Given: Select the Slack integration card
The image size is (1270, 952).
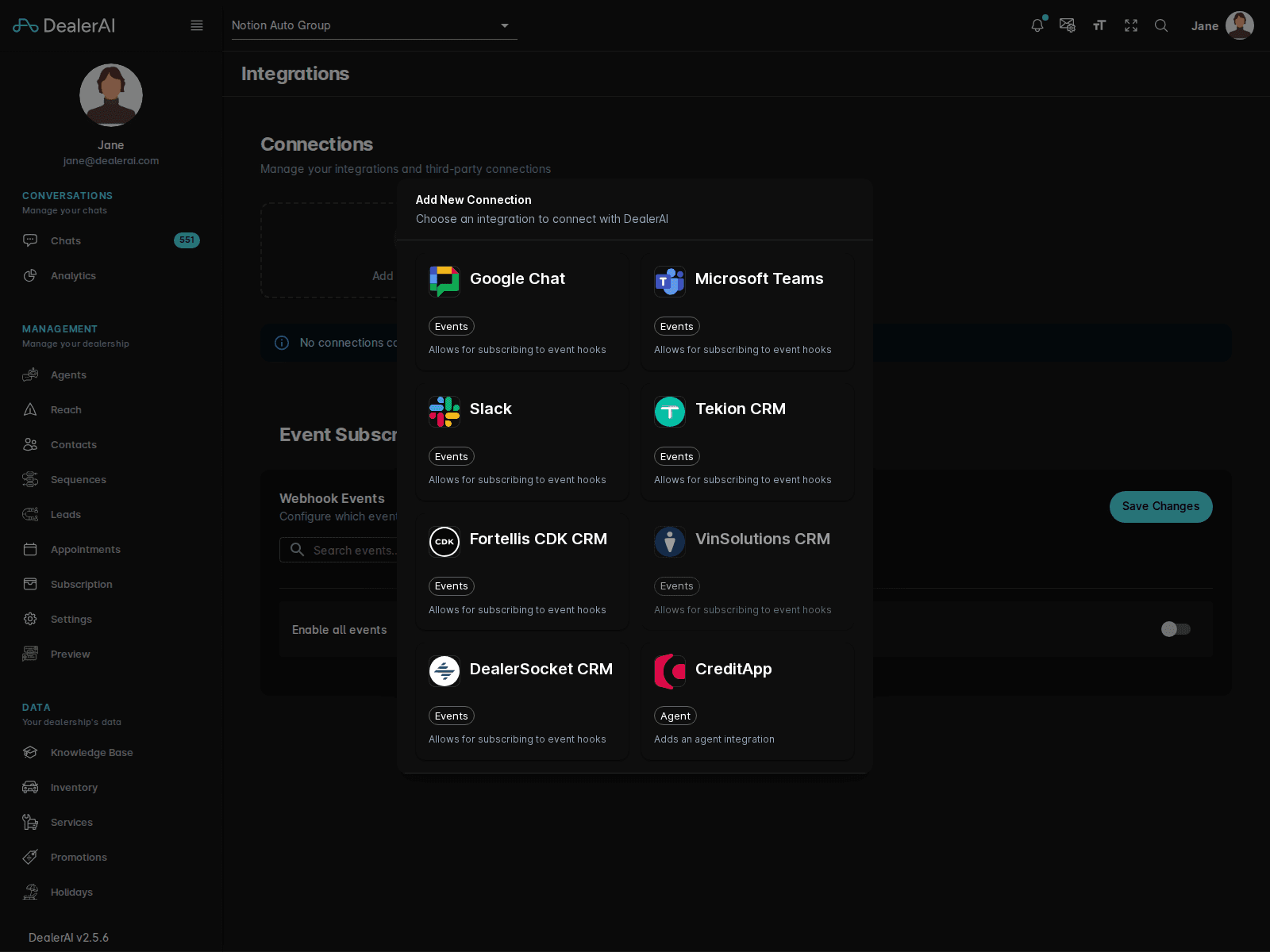Looking at the screenshot, I should pos(521,442).
